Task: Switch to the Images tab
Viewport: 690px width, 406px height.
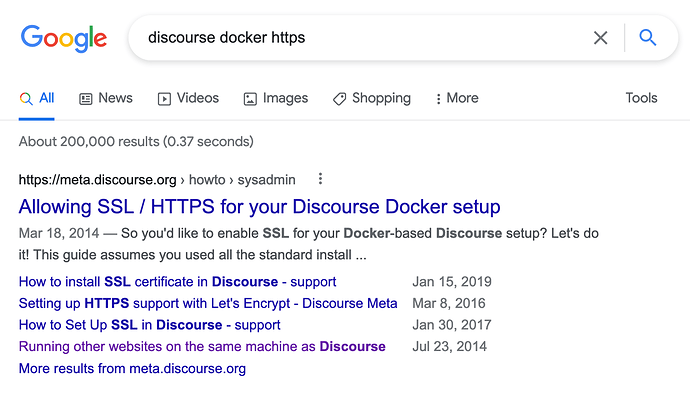Action: point(276,98)
